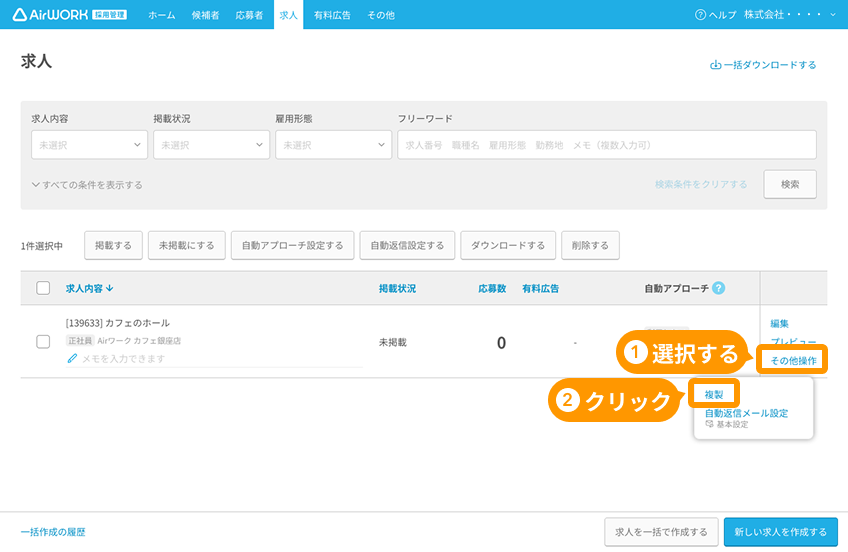This screenshot has width=848, height=552.
Task: Select the 求人 tab
Action: click(289, 15)
